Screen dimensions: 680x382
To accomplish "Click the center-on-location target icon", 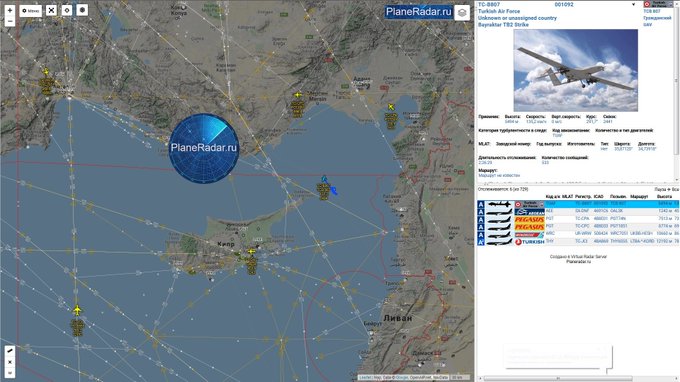I will click(x=67, y=10).
